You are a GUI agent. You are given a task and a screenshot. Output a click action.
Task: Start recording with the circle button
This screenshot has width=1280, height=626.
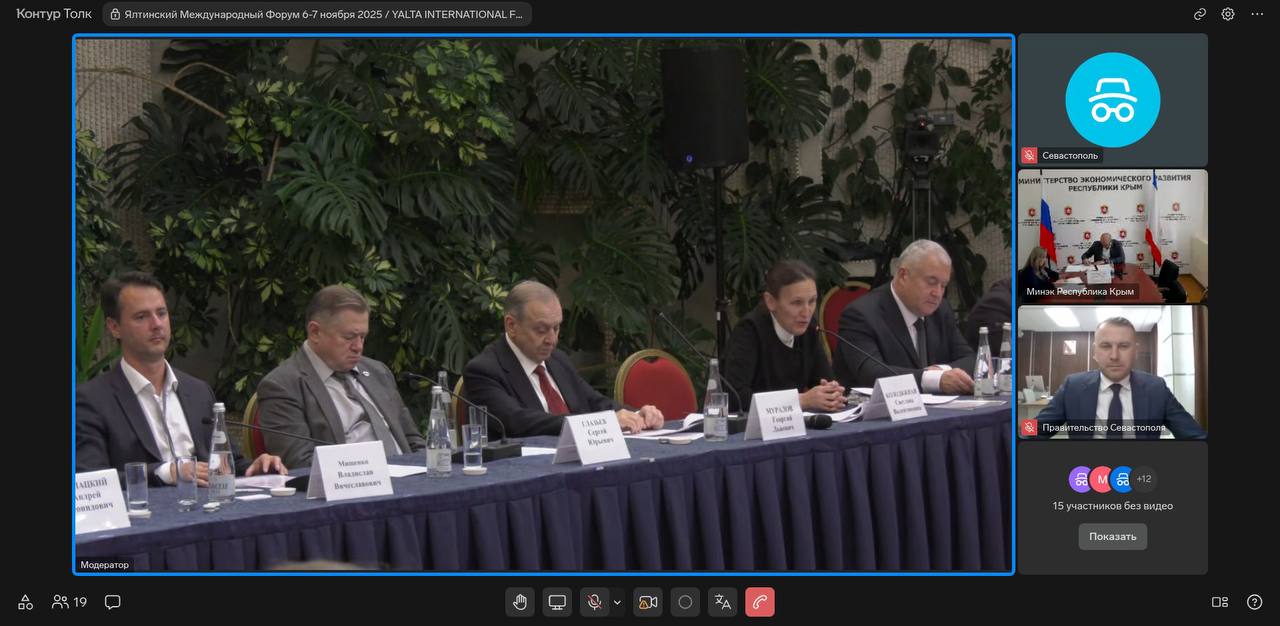[685, 602]
